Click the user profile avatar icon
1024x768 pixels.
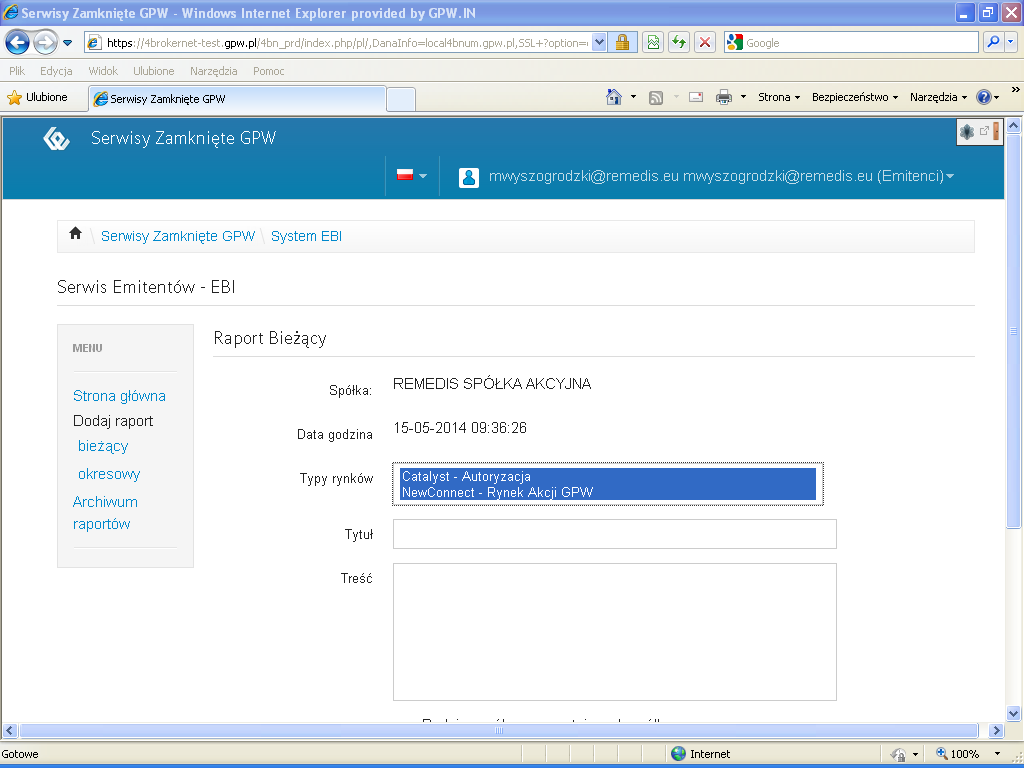[x=469, y=177]
